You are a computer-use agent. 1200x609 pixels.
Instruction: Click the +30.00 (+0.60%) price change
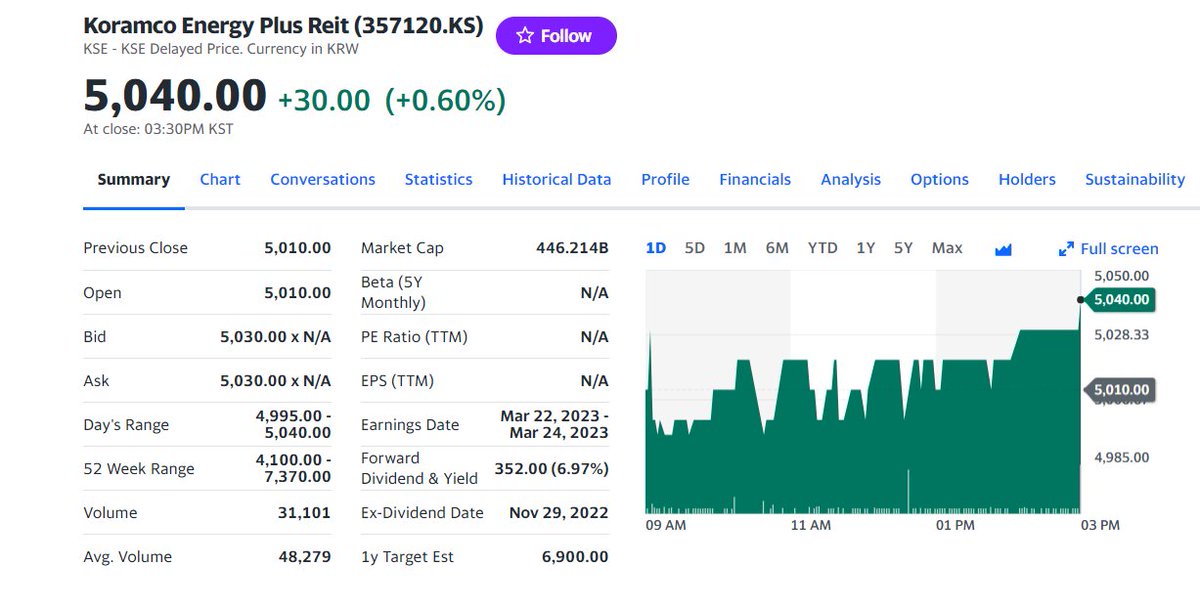point(391,100)
